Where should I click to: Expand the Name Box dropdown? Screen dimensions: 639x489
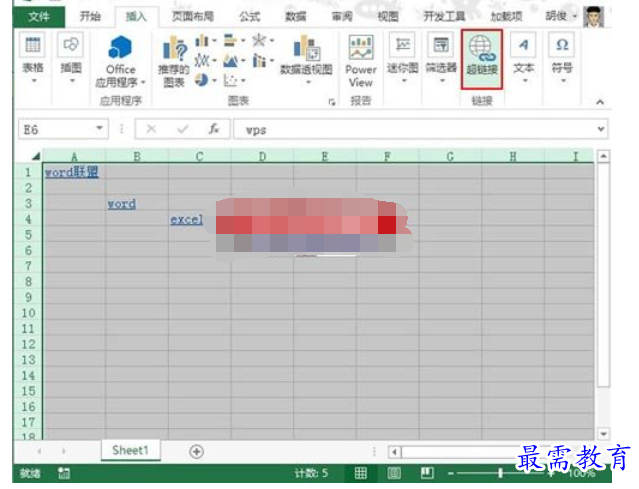pos(99,128)
